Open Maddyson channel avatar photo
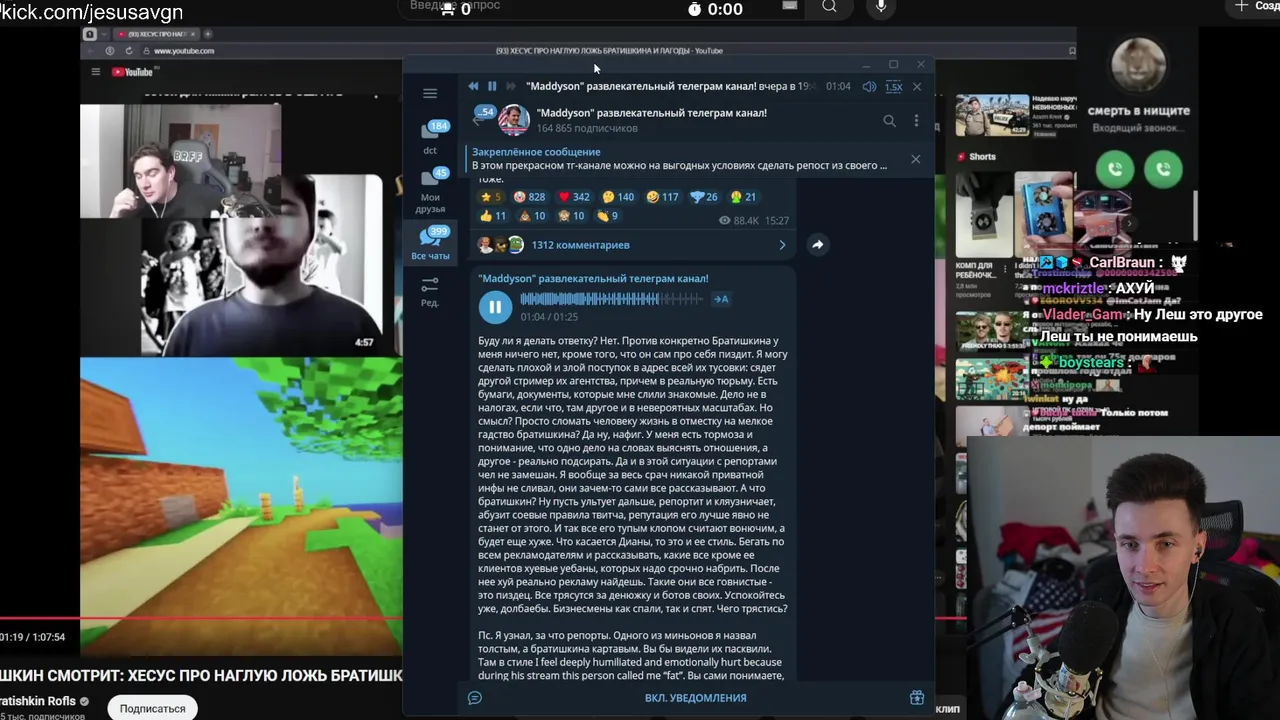1280x720 pixels. (x=514, y=120)
